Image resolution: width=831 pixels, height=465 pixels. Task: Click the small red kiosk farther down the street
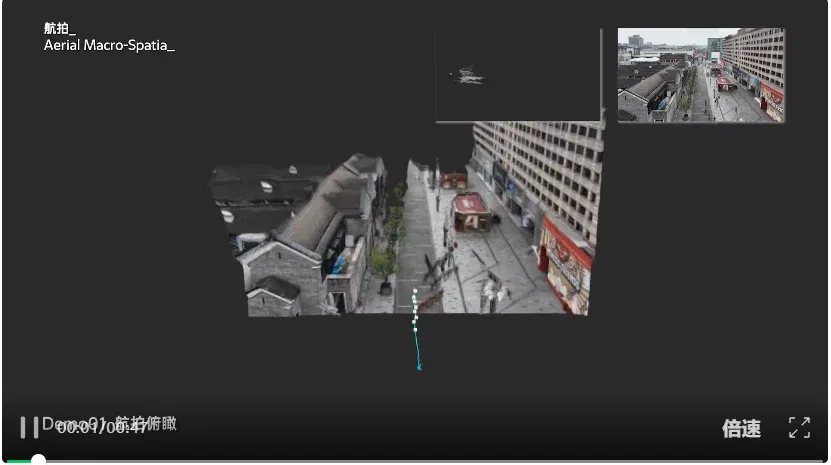point(454,180)
